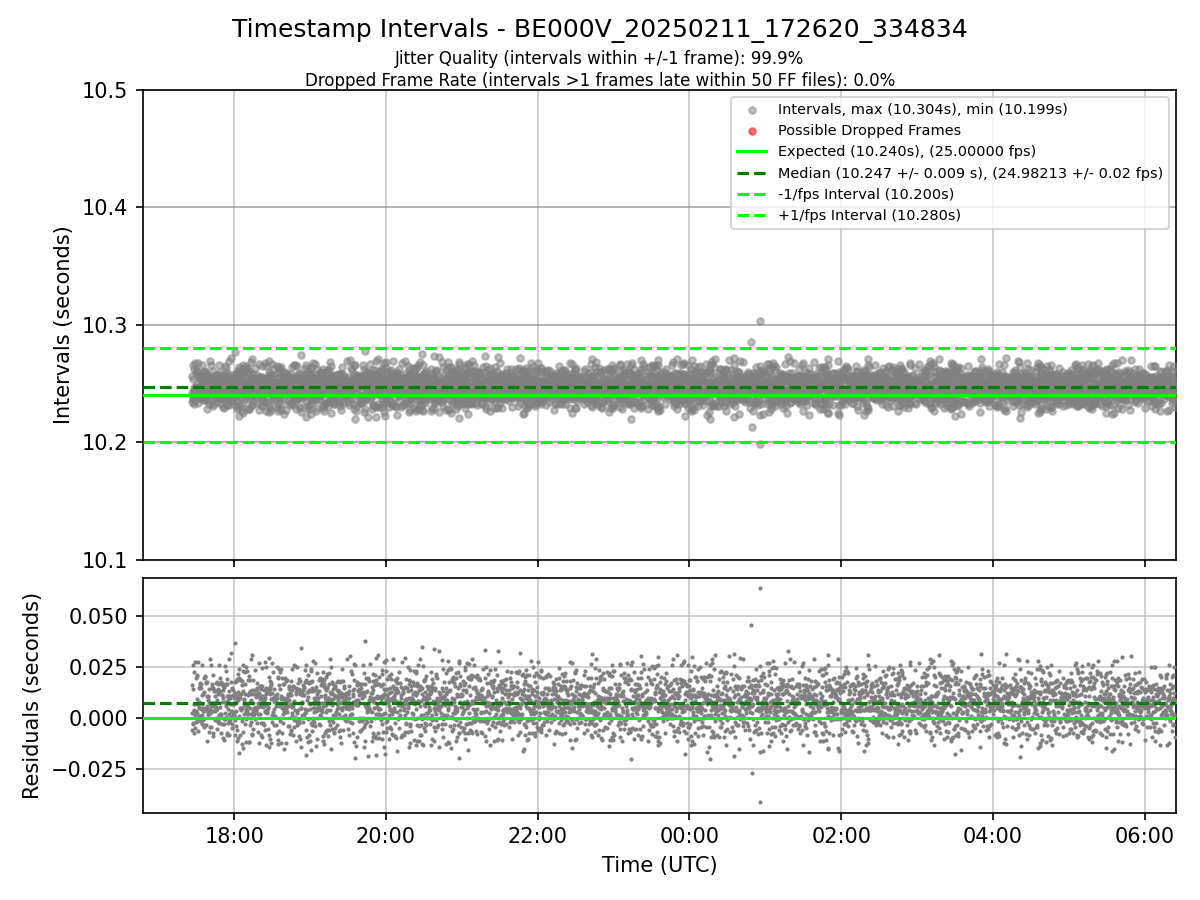Click the 20:00 time tick label
The width and height of the screenshot is (1200, 900).
point(386,836)
